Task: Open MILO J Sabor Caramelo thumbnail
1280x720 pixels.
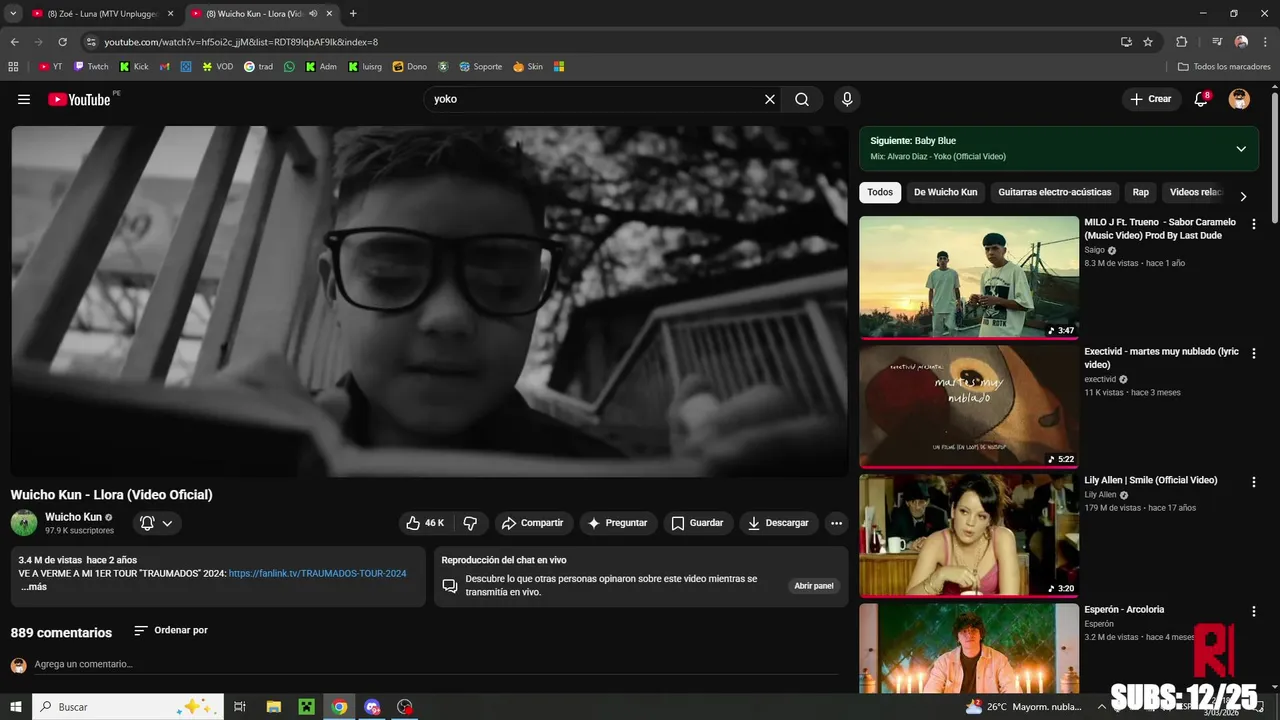Action: (969, 278)
